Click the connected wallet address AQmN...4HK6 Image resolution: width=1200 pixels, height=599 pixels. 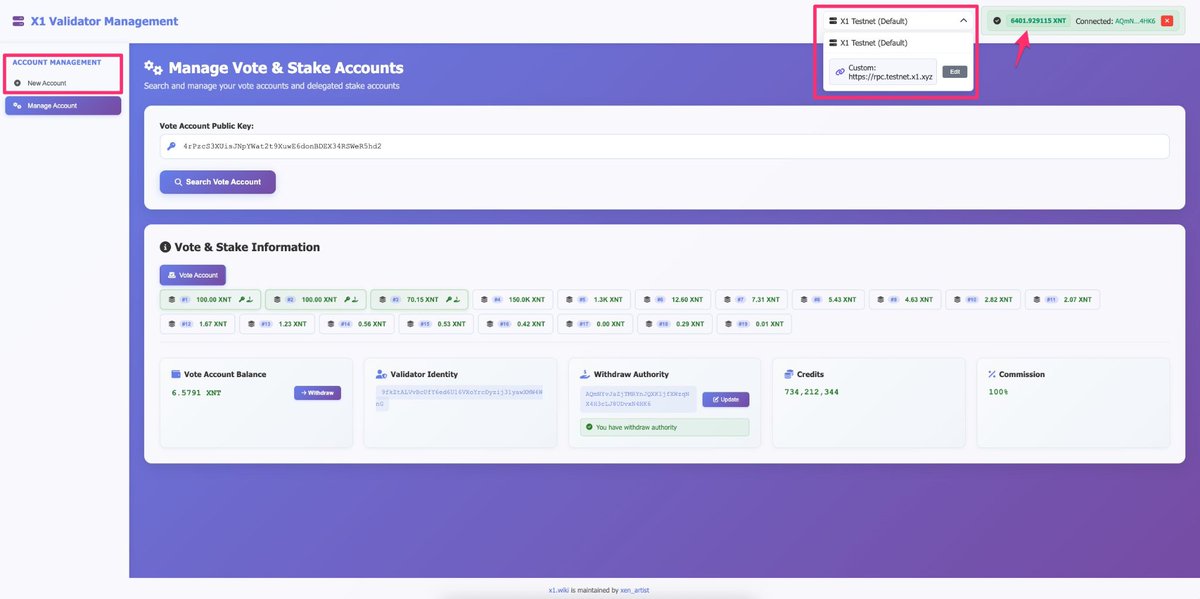tap(1135, 21)
